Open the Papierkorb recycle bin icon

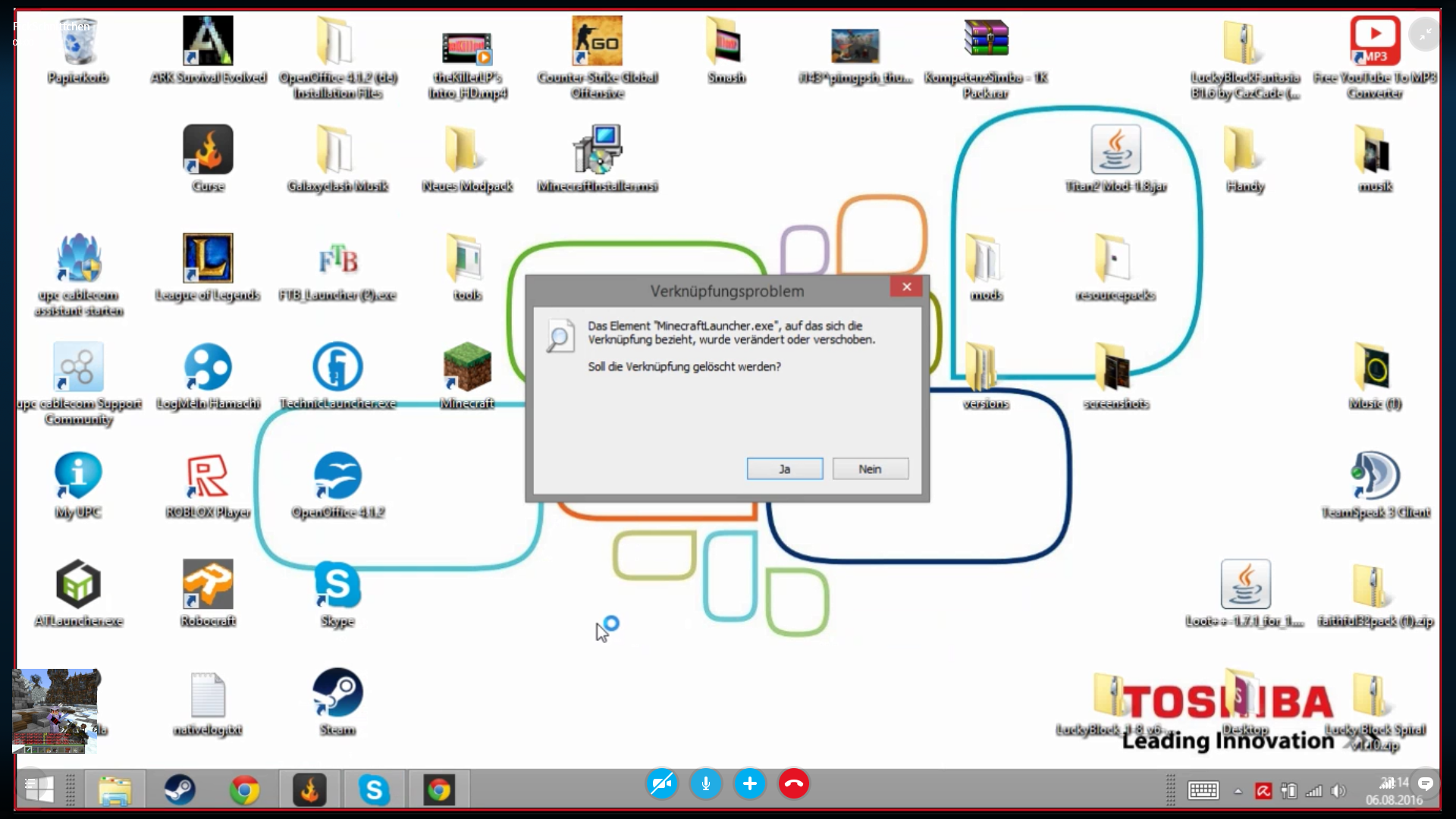pyautogui.click(x=78, y=51)
